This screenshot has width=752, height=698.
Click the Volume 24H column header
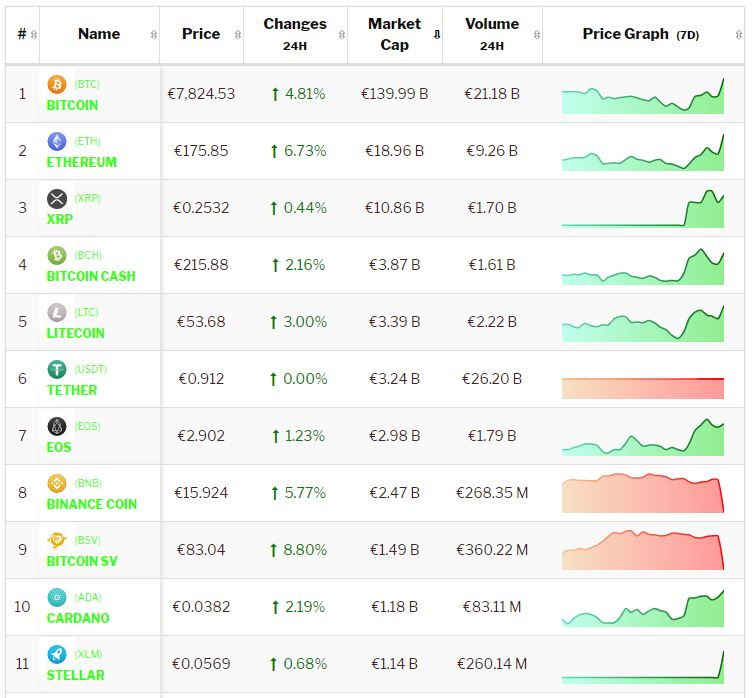[x=492, y=34]
